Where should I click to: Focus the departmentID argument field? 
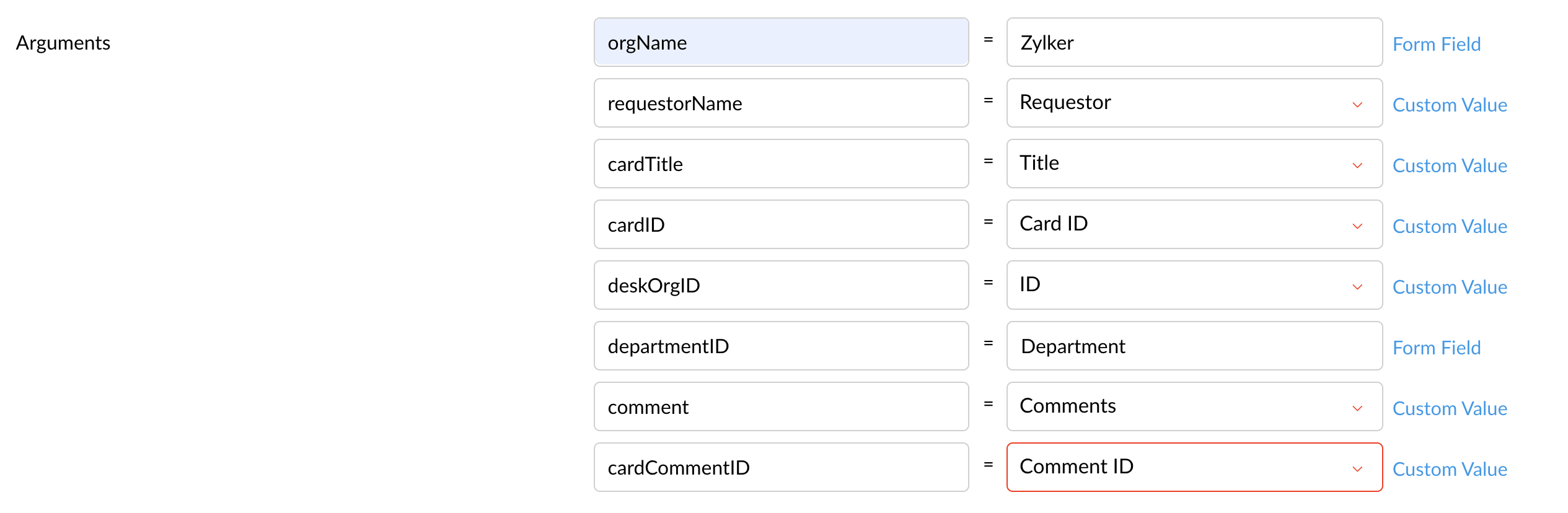pos(781,346)
